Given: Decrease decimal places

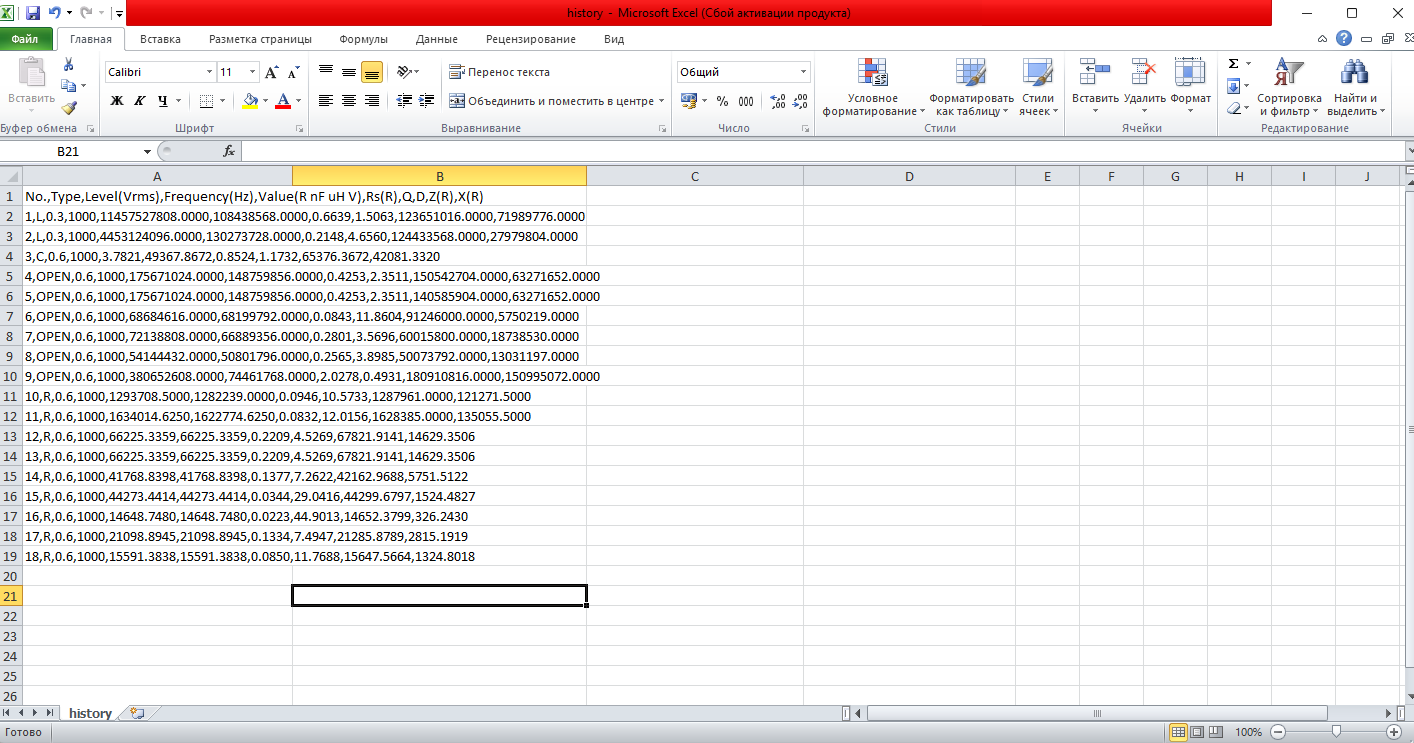Looking at the screenshot, I should tap(800, 101).
